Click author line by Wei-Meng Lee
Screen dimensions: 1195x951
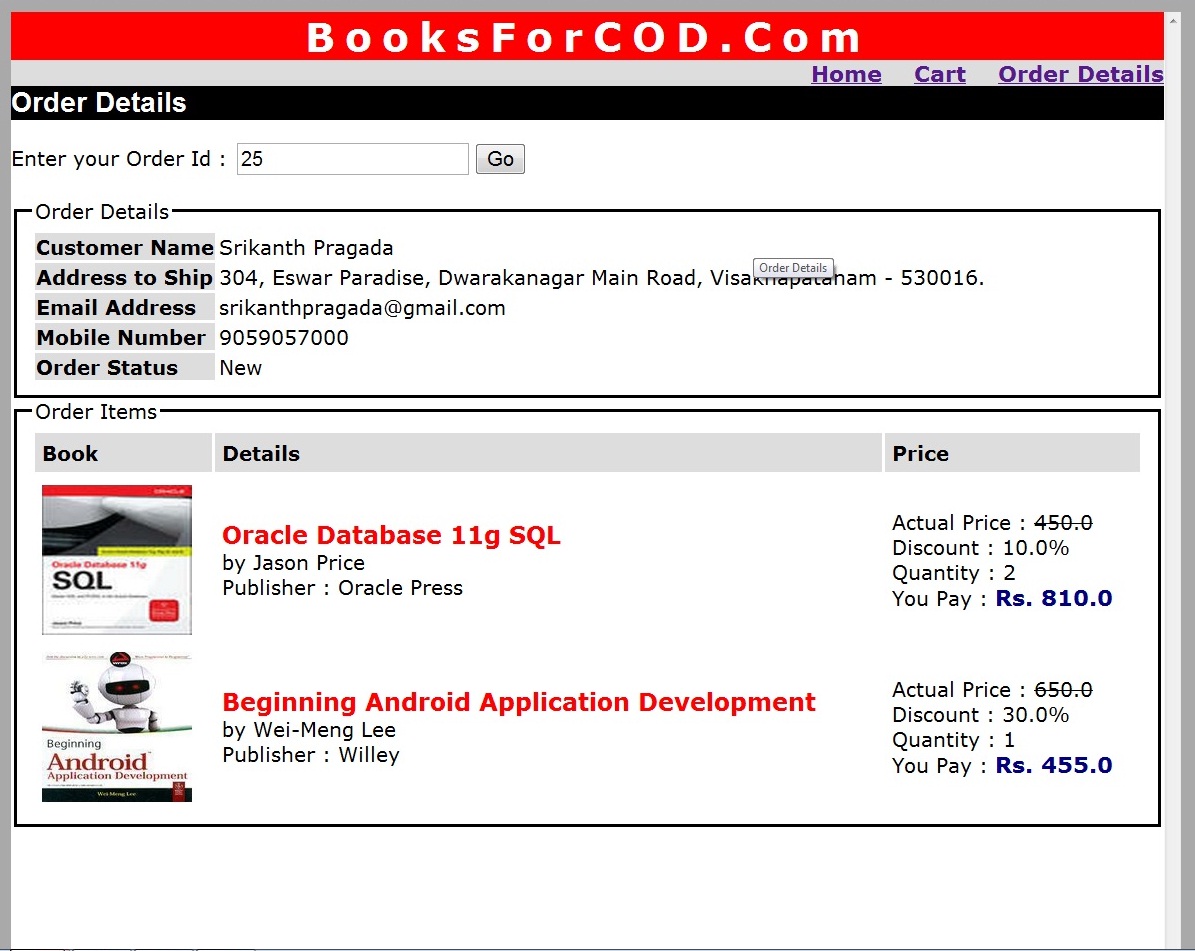coord(309,730)
